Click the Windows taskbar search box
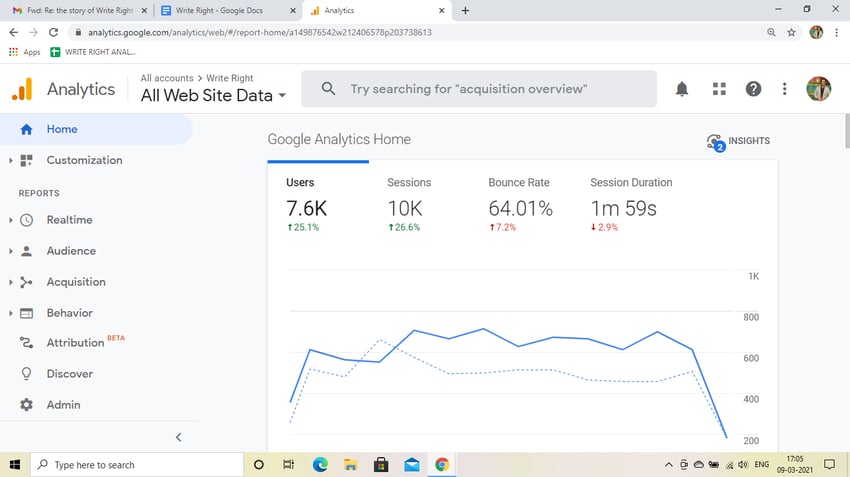This screenshot has width=850, height=477. 137,465
